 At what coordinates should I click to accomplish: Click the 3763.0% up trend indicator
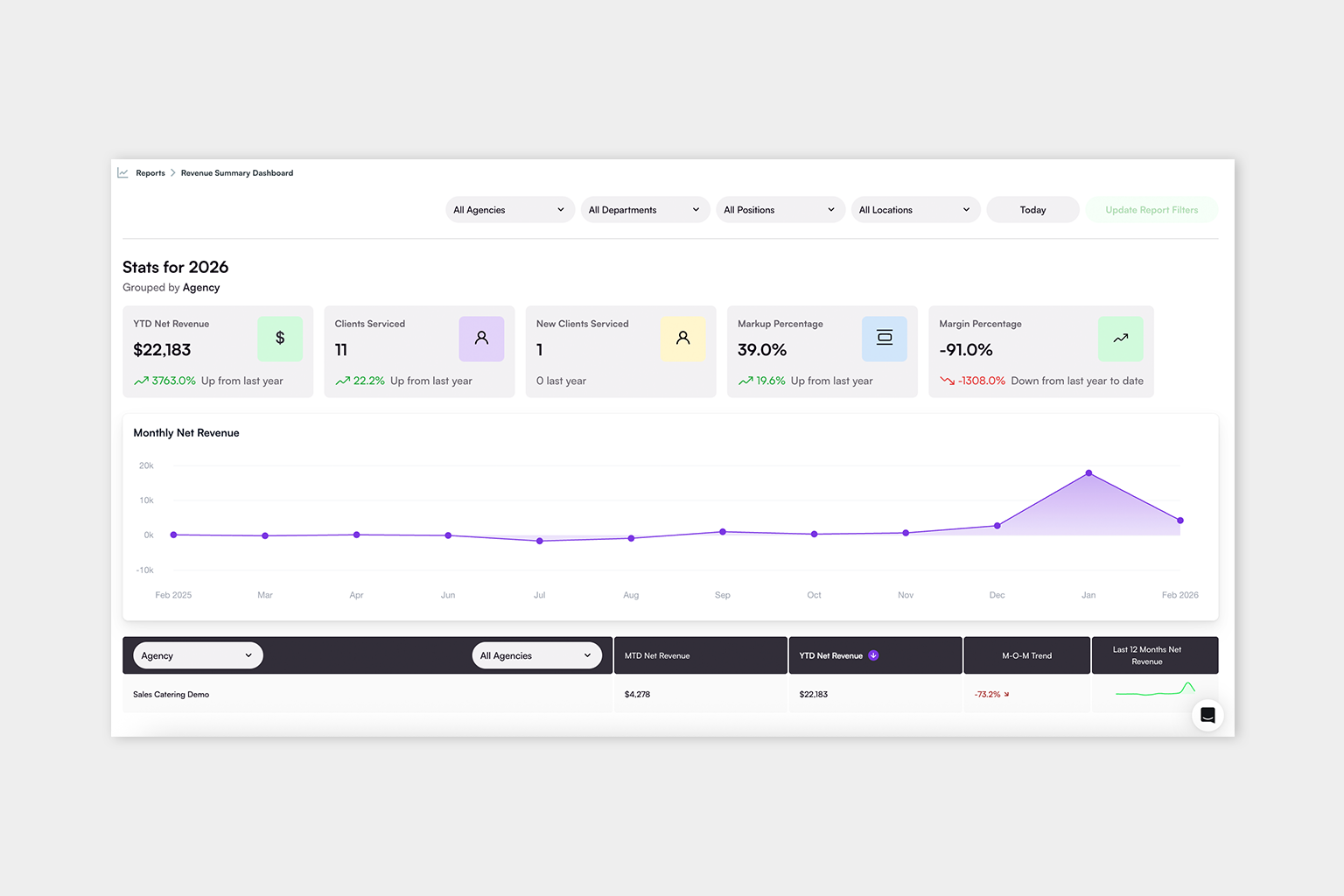164,381
